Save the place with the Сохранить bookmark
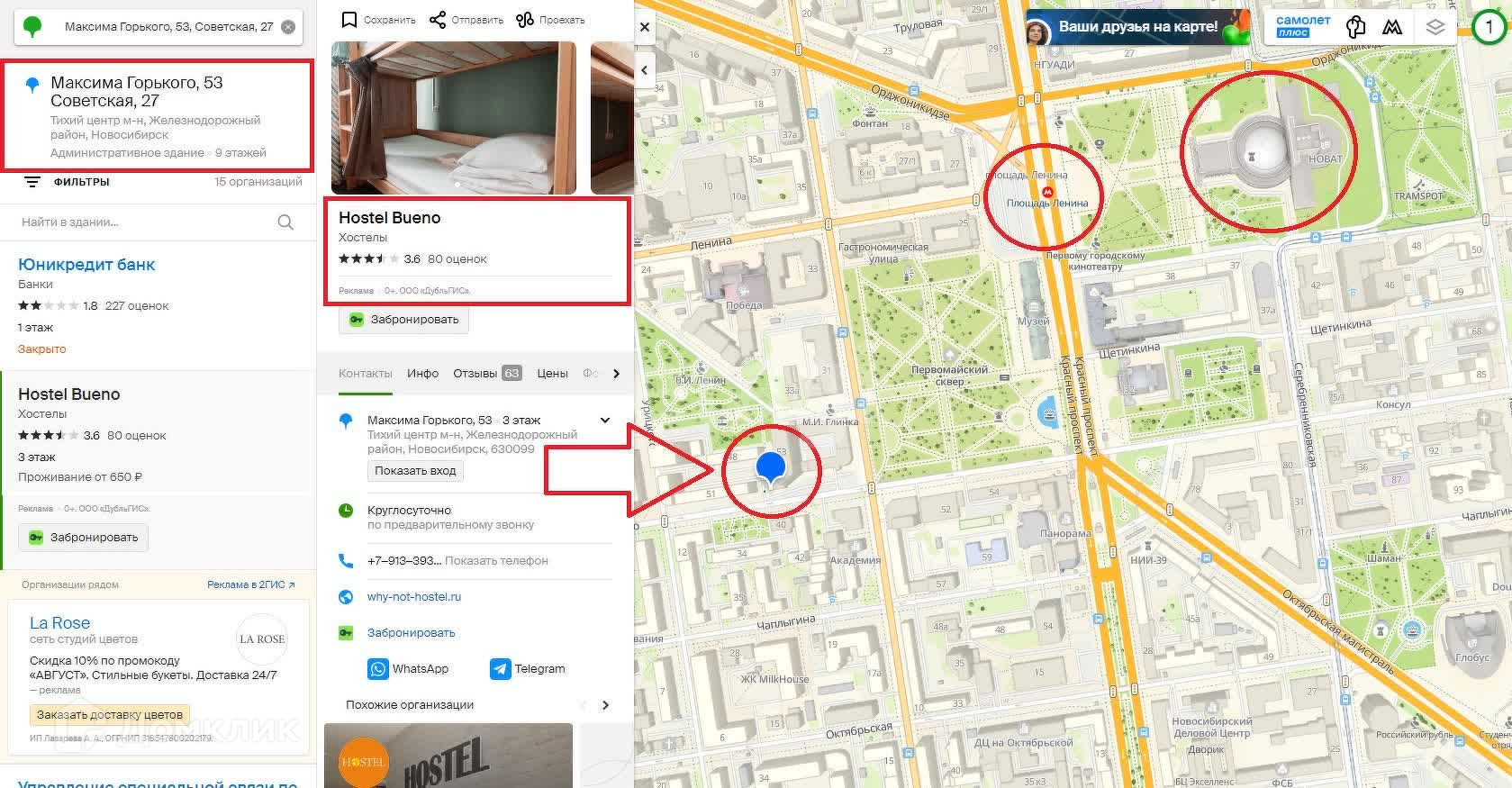 pos(378,20)
